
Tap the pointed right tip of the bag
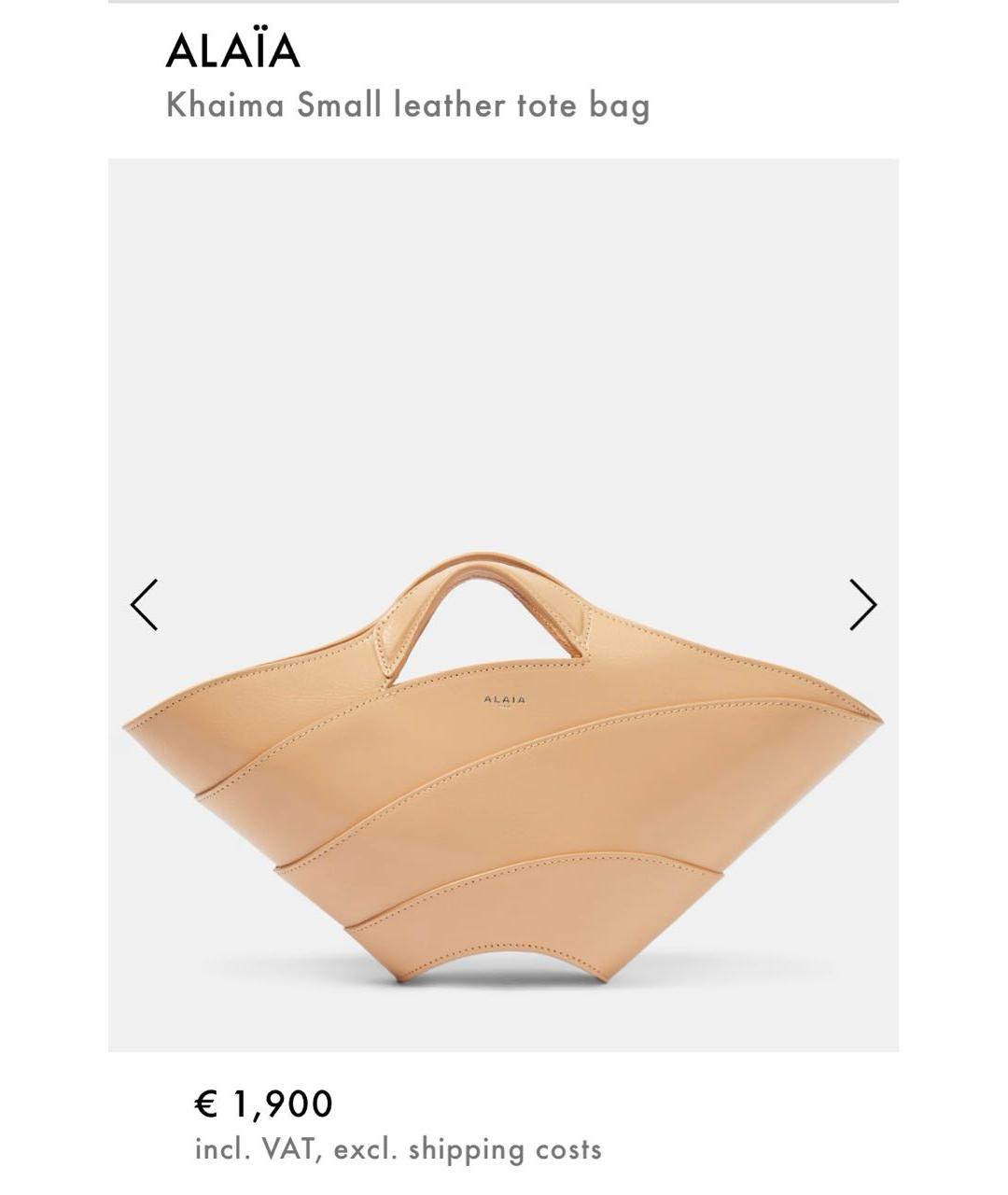coord(875,717)
